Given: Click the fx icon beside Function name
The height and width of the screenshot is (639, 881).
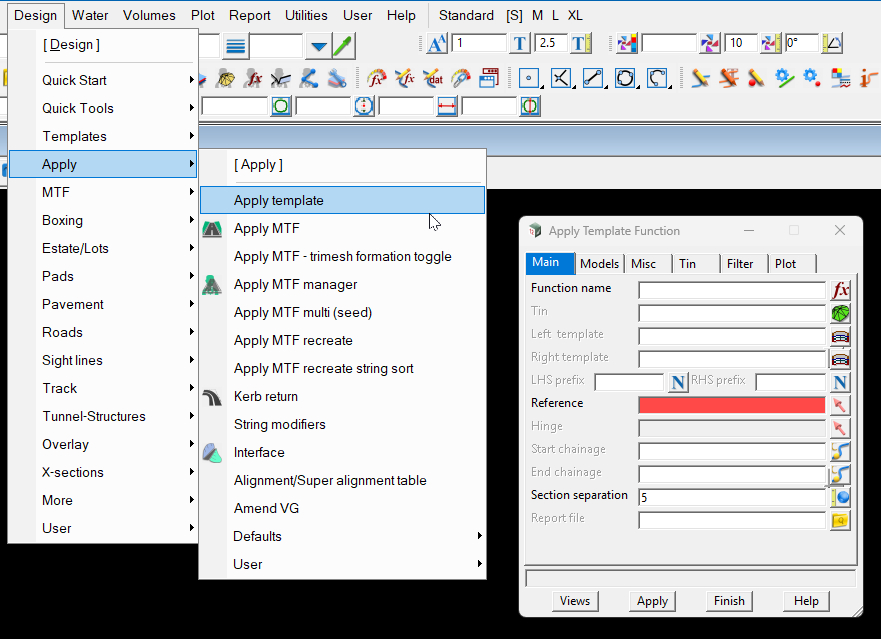Looking at the screenshot, I should (840, 290).
